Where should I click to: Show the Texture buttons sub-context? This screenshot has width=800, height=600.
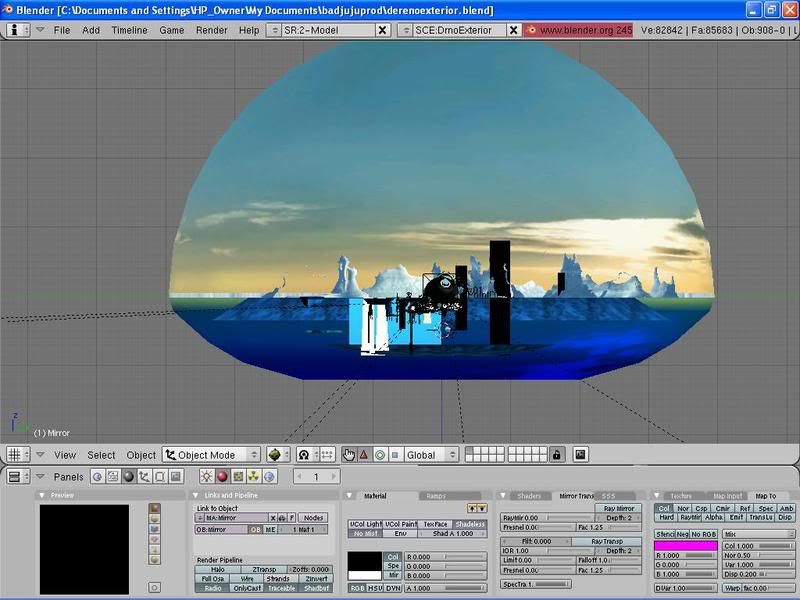click(x=238, y=477)
